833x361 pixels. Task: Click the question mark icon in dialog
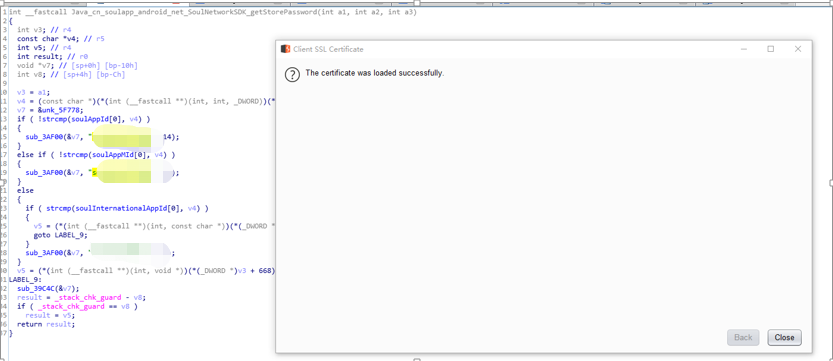(x=292, y=74)
